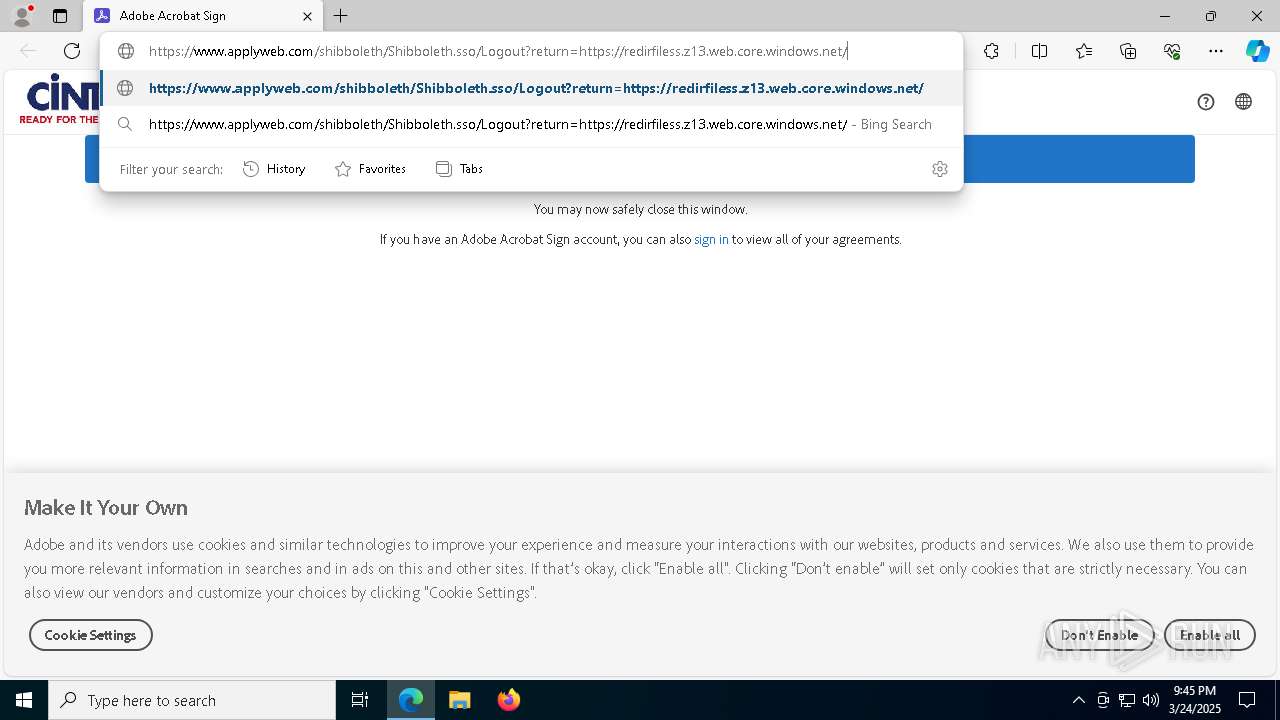Click the "Make It Your Own" heading
This screenshot has height=720, width=1280.
[106, 508]
